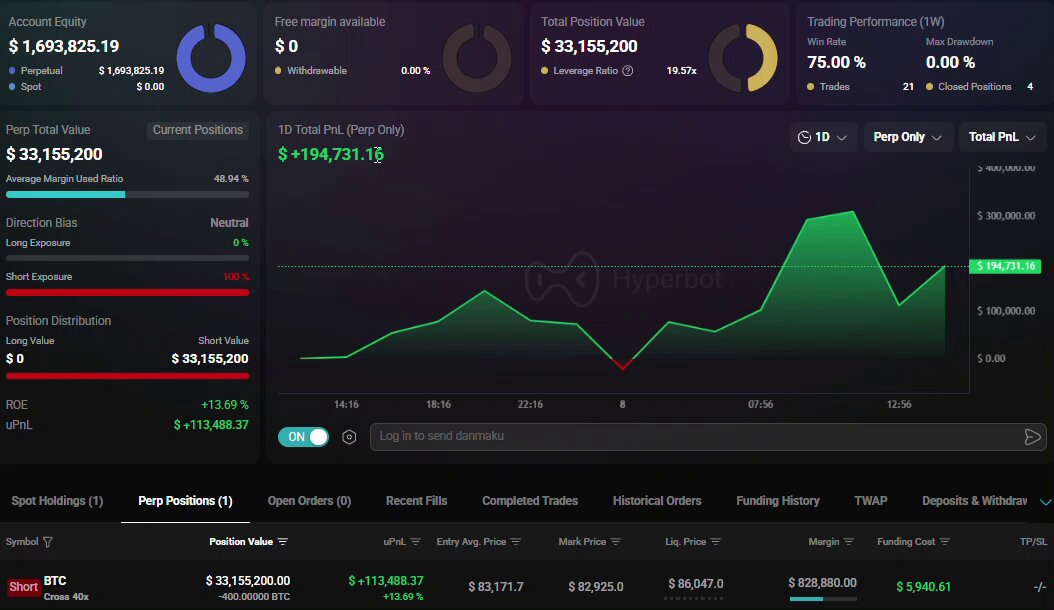Switch to the TWAP tab

click(870, 501)
